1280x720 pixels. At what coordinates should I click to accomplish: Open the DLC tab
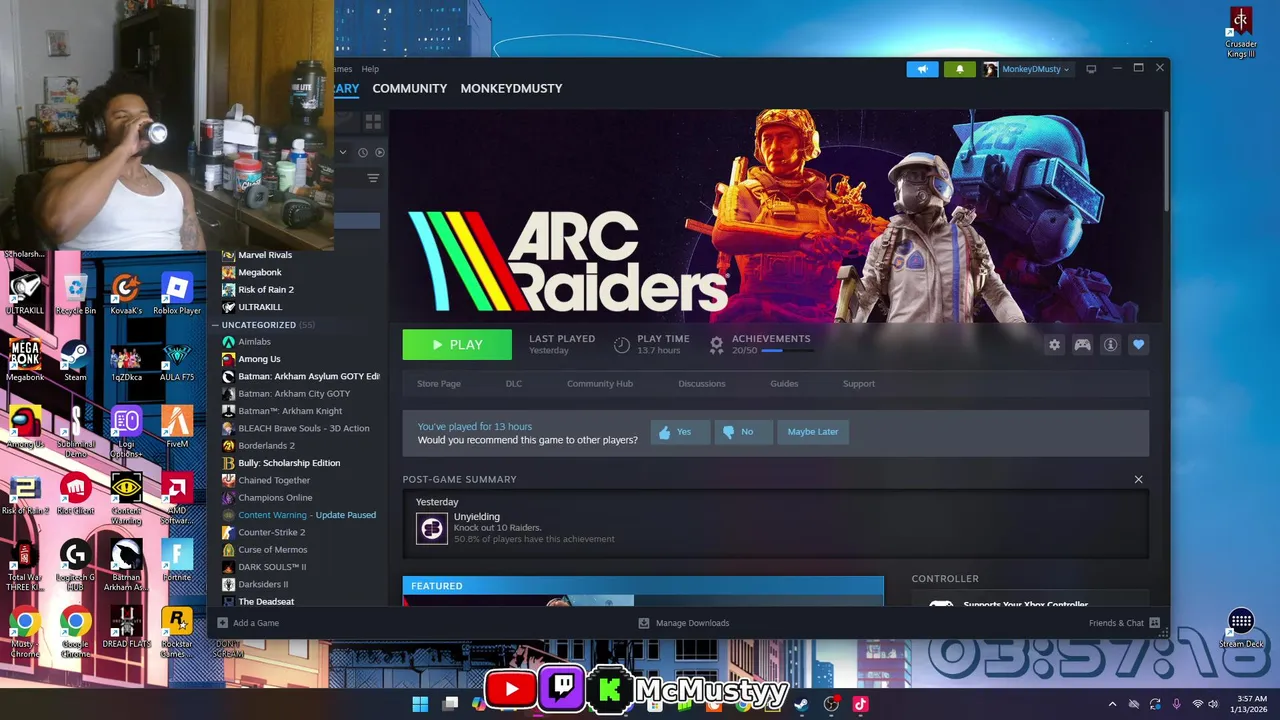click(513, 384)
